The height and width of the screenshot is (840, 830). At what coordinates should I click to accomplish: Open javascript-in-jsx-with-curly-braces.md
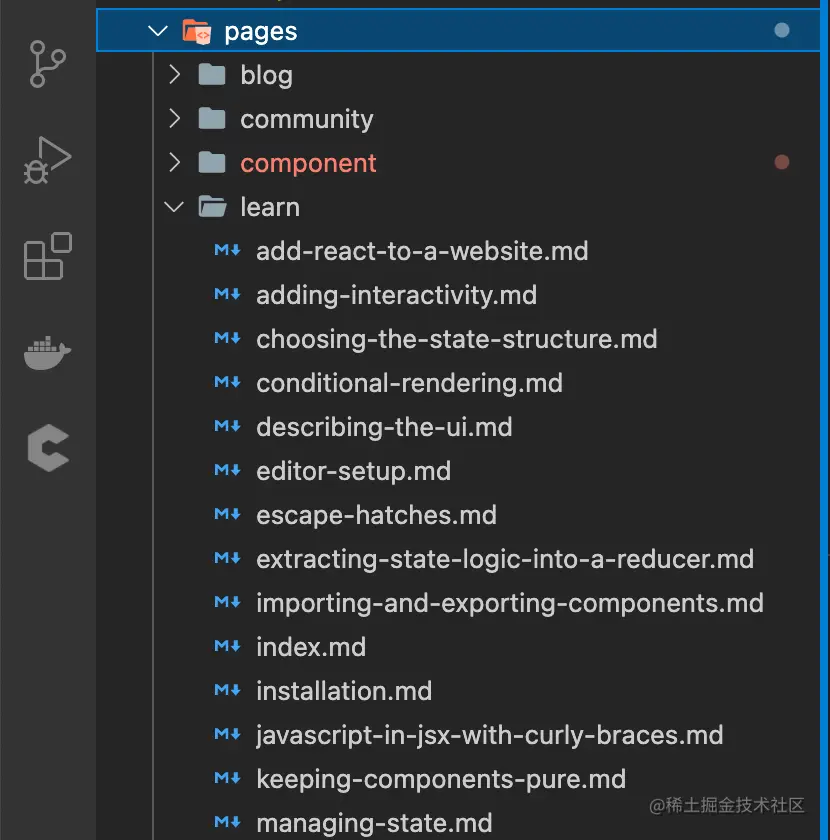coord(489,735)
